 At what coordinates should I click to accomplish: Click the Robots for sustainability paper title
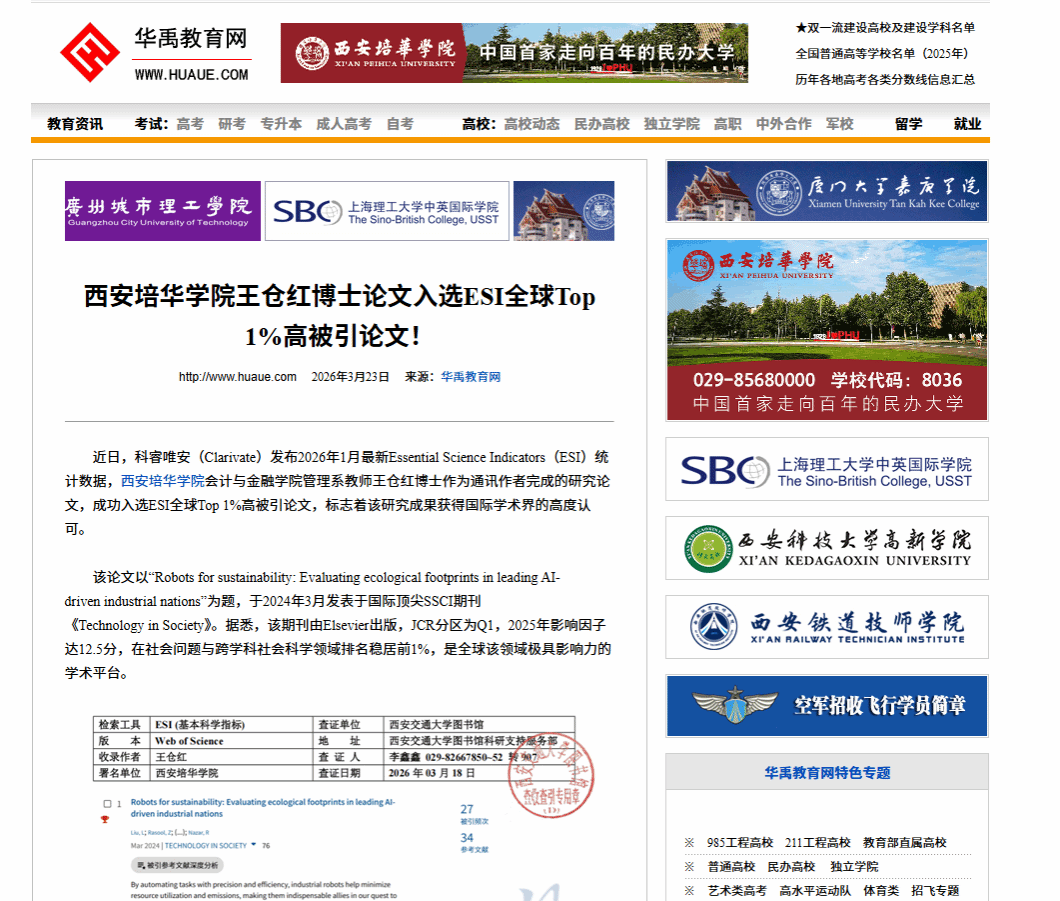point(262,807)
